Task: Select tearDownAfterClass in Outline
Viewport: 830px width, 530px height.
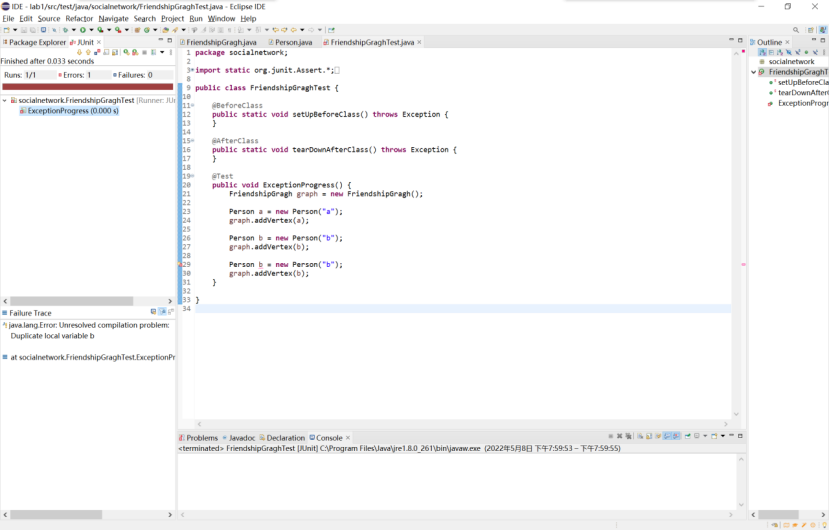Action: (799, 93)
